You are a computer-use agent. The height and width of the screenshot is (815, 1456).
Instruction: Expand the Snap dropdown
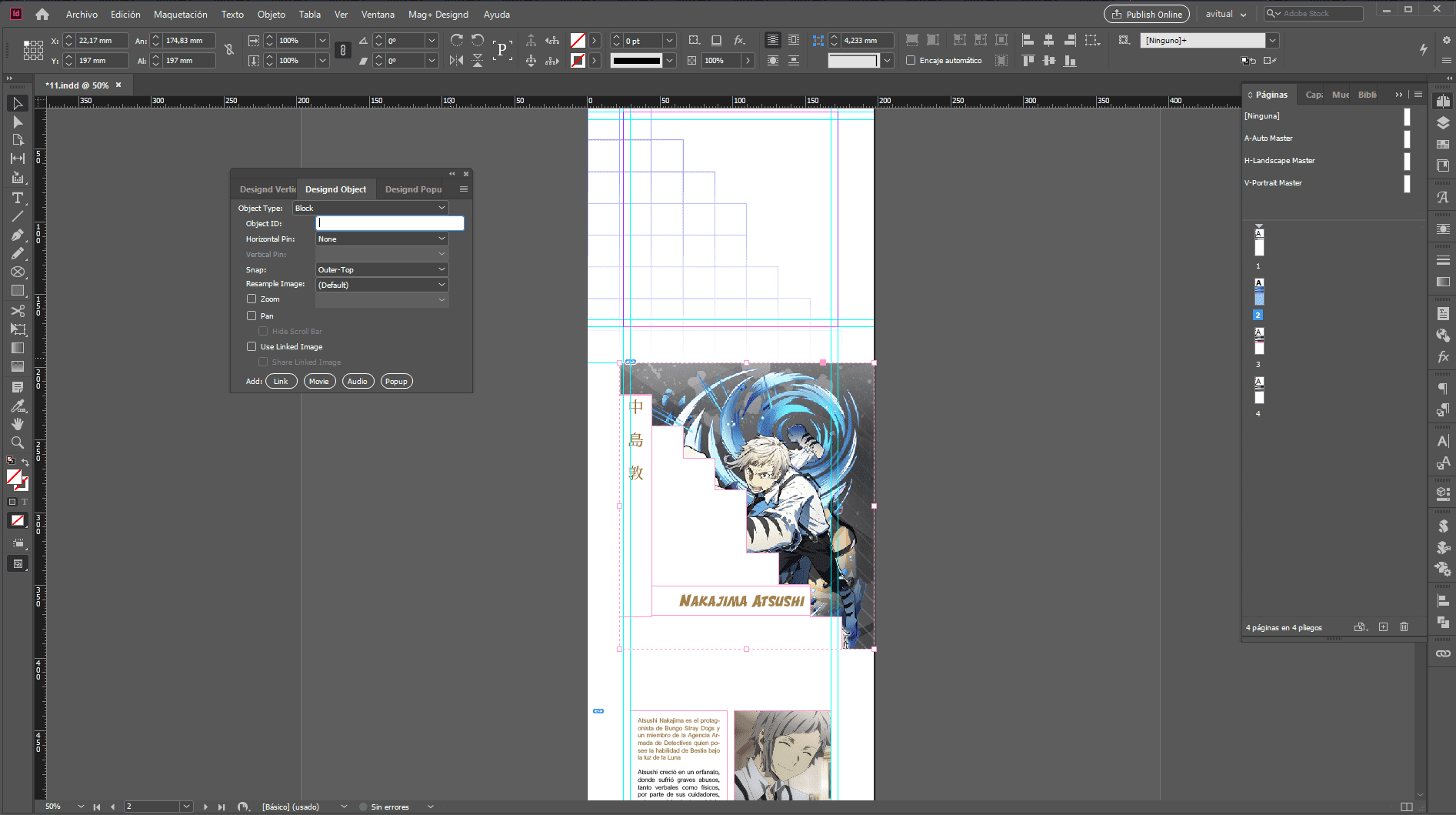[381, 269]
